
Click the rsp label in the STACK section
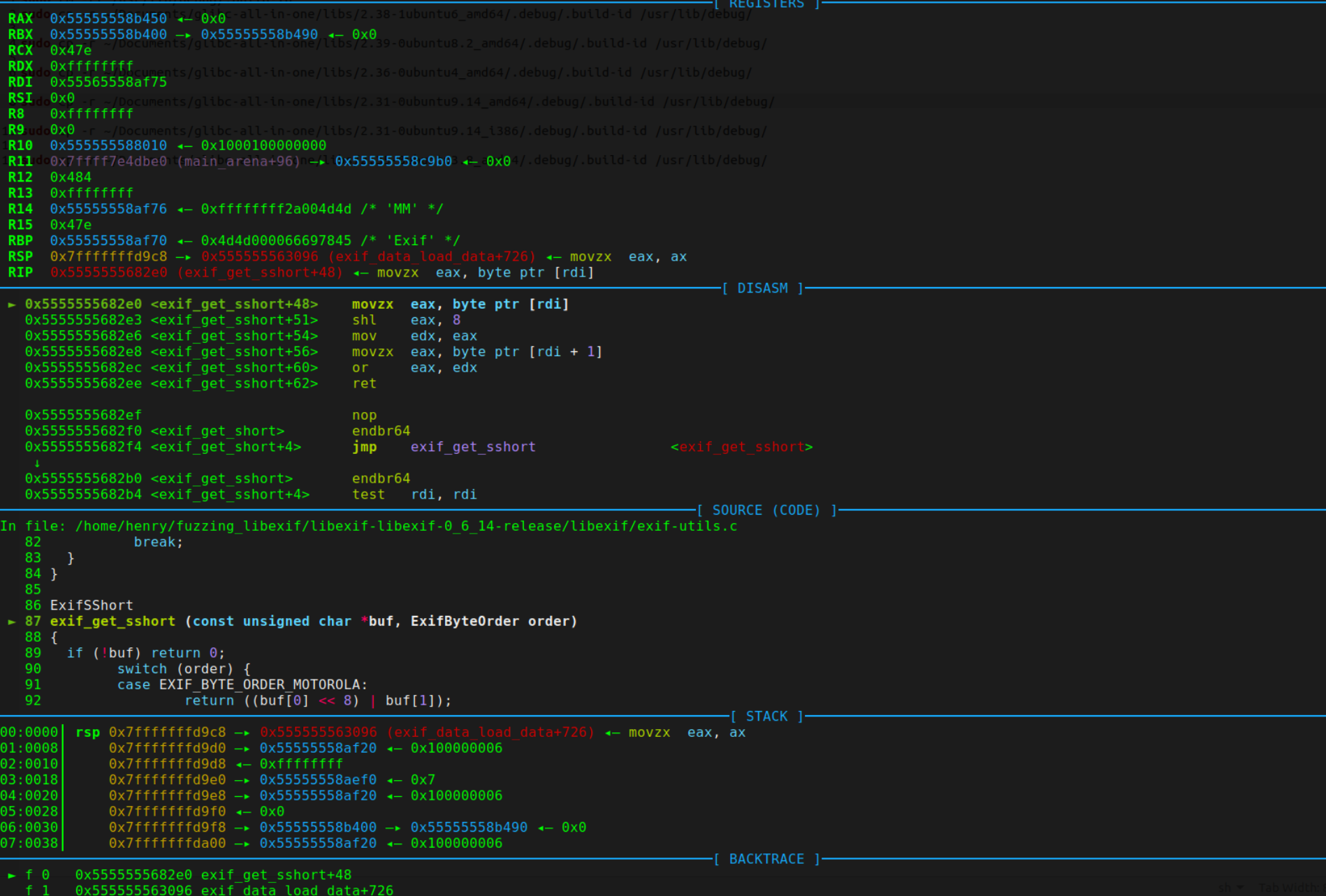87,733
